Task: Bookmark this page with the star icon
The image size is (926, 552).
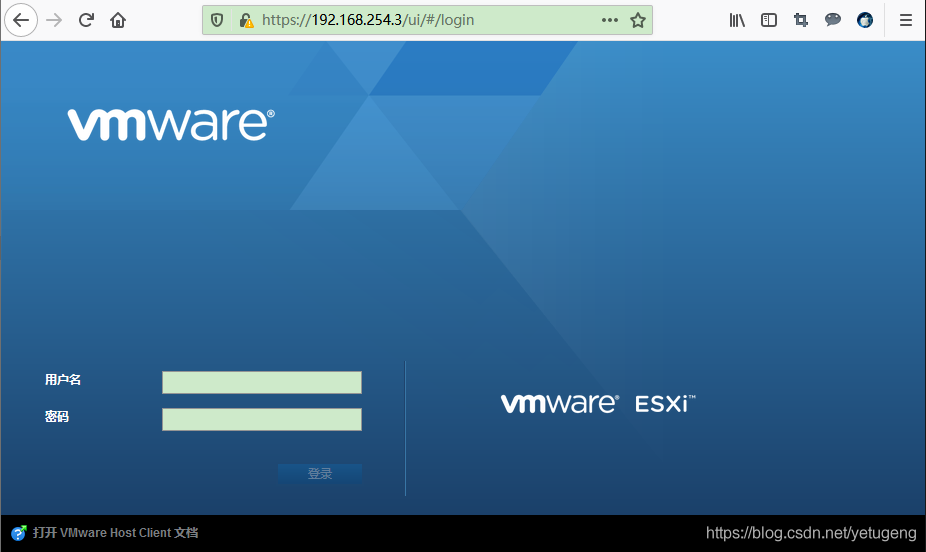Action: pos(638,20)
